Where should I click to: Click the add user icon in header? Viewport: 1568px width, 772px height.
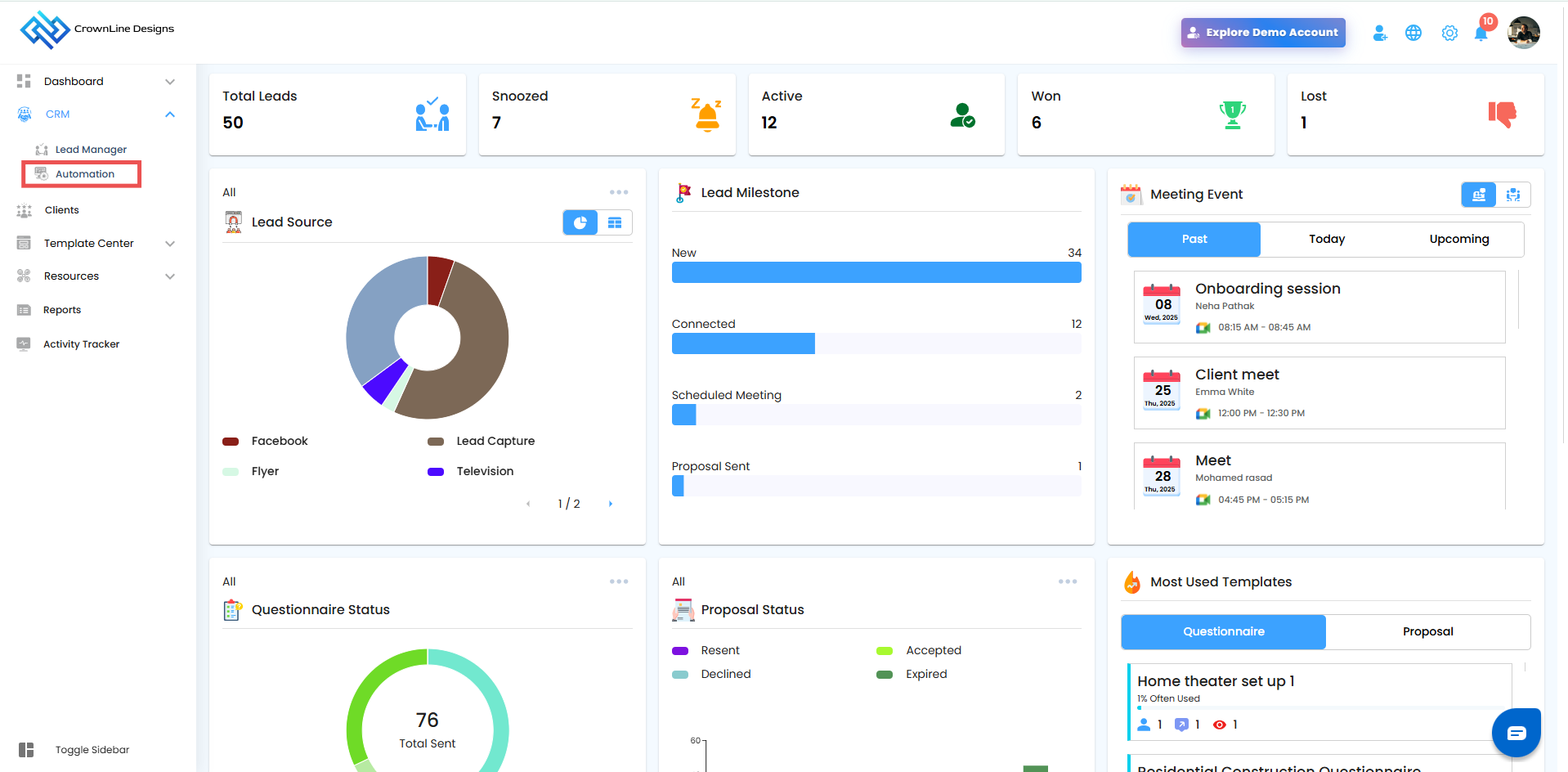(x=1379, y=34)
